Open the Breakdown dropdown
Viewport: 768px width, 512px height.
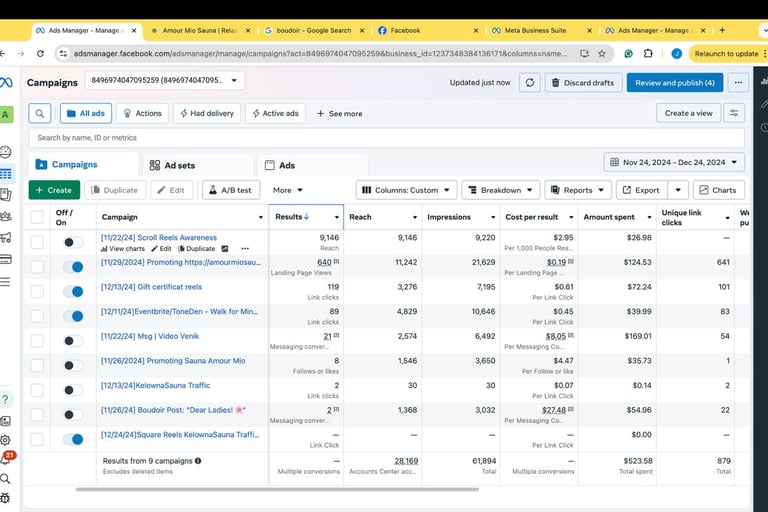click(501, 190)
